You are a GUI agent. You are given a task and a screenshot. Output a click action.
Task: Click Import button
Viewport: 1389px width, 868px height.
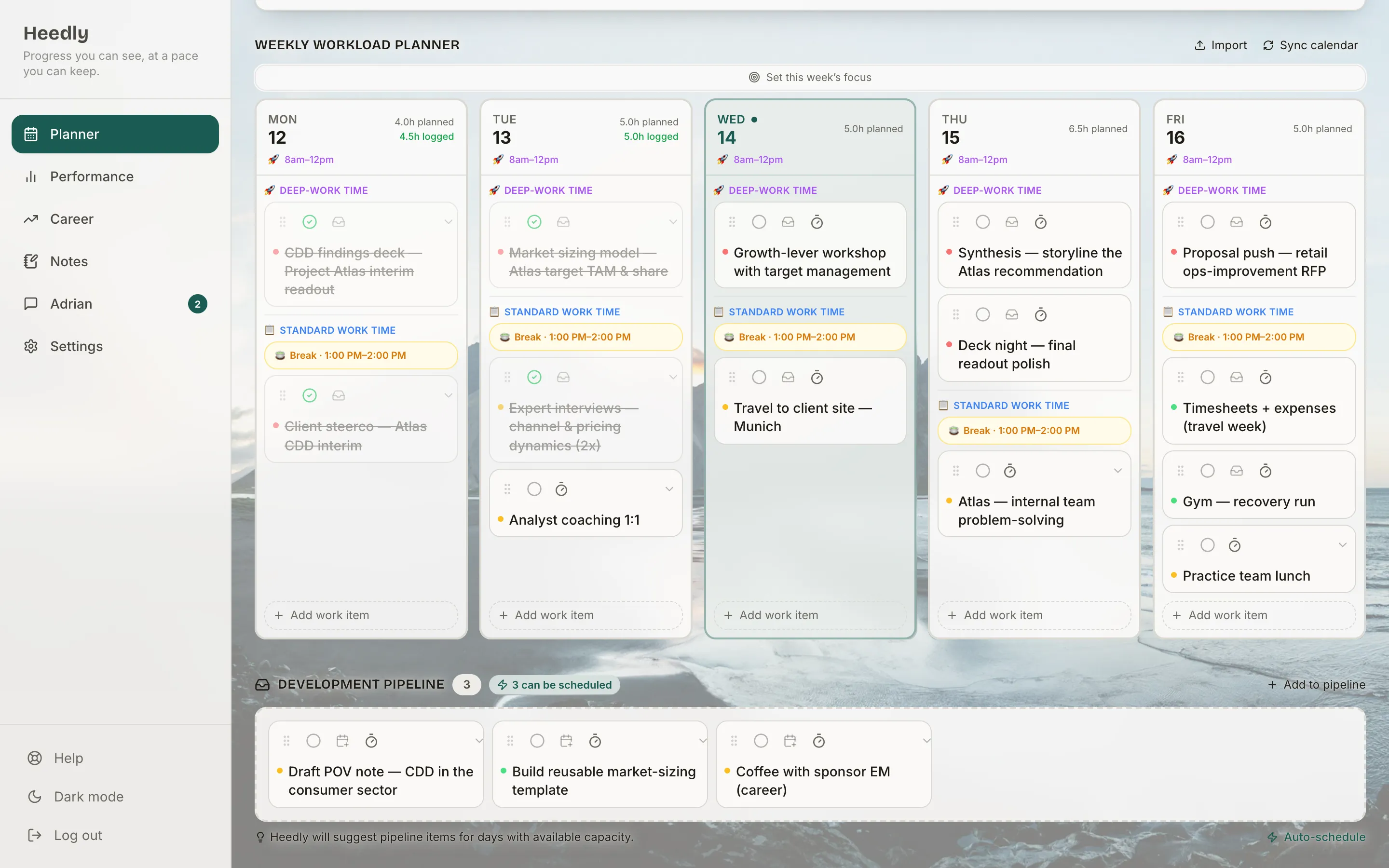[1221, 45]
